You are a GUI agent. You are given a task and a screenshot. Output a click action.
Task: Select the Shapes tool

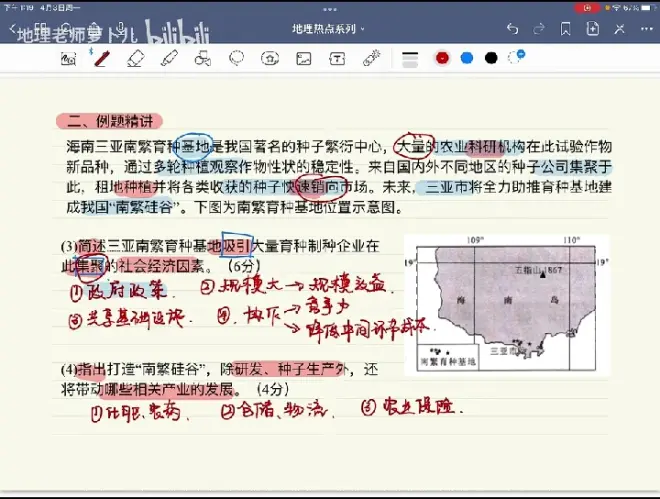click(x=203, y=58)
